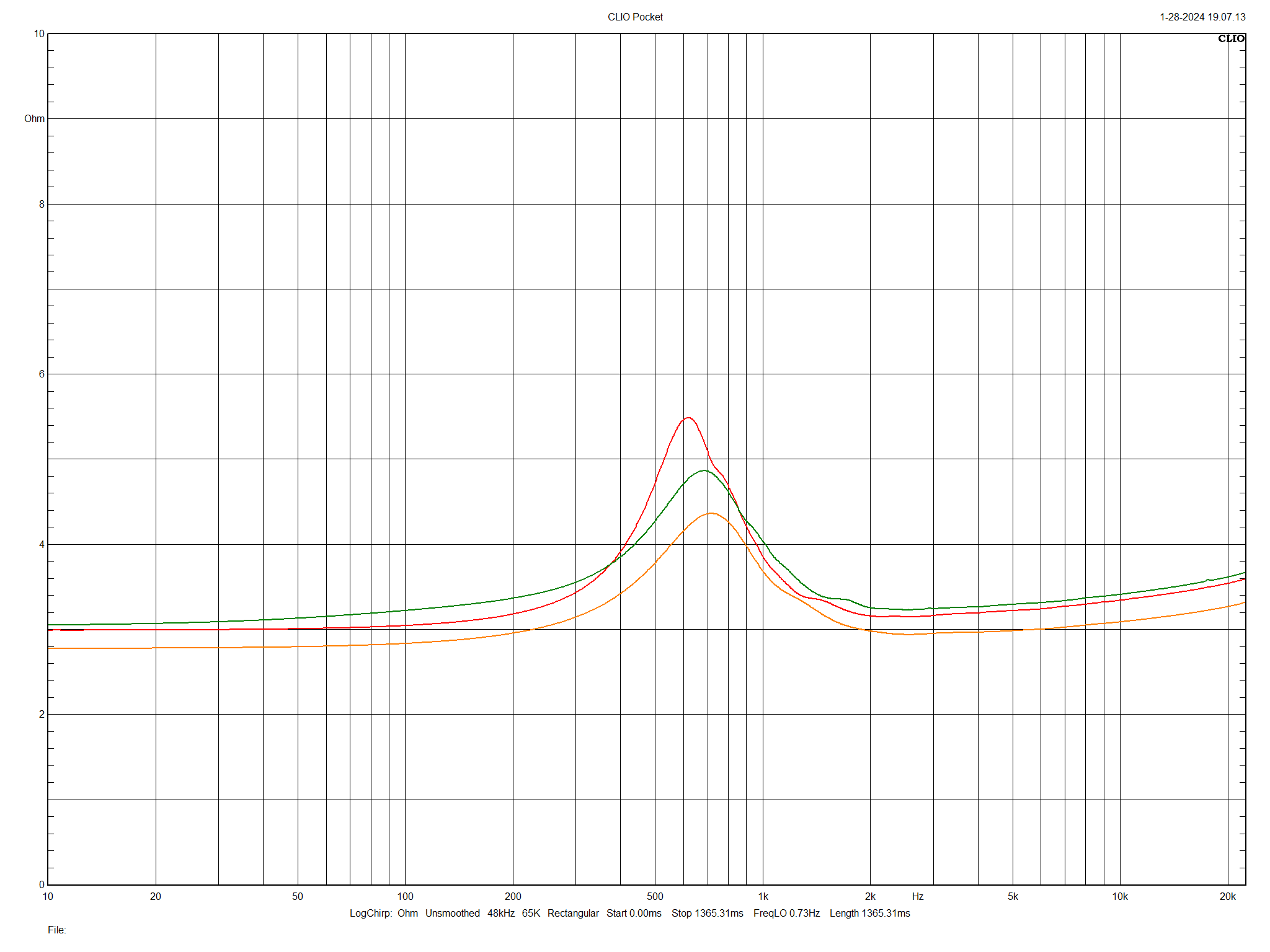Click the x-axis frequency label 20k
1270x952 pixels.
point(1228,896)
